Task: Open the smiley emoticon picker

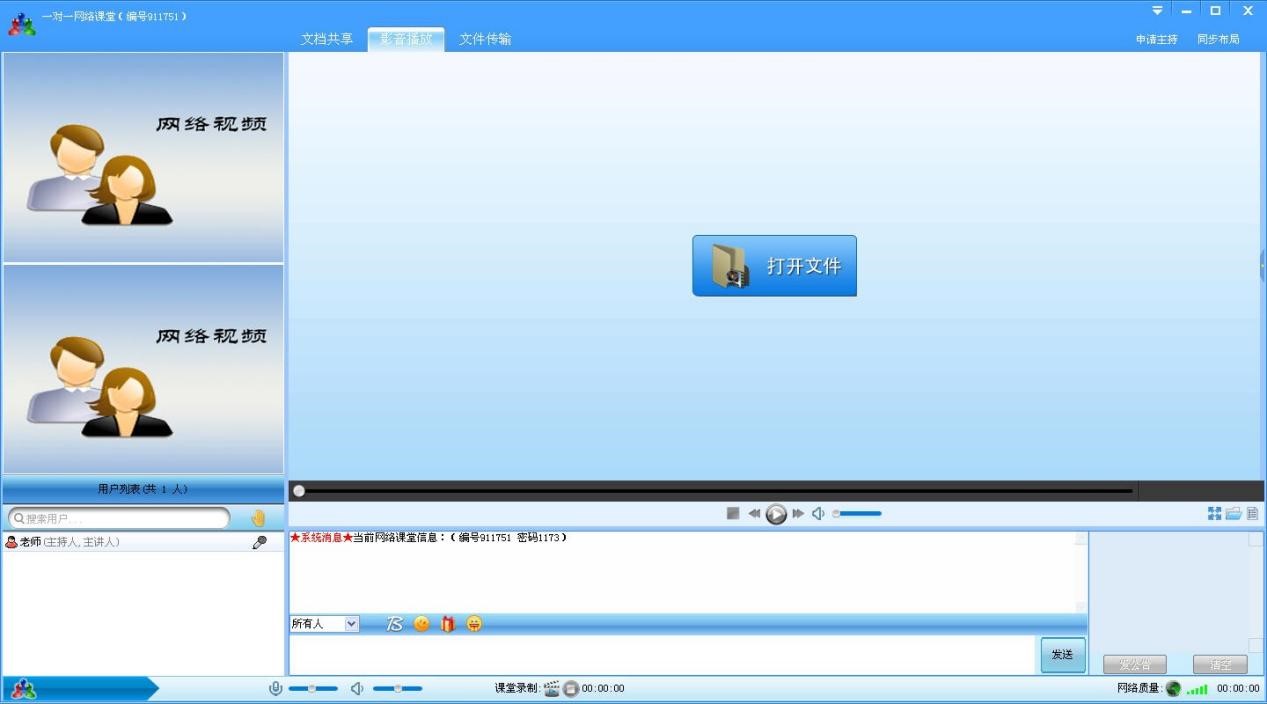Action: (x=421, y=623)
